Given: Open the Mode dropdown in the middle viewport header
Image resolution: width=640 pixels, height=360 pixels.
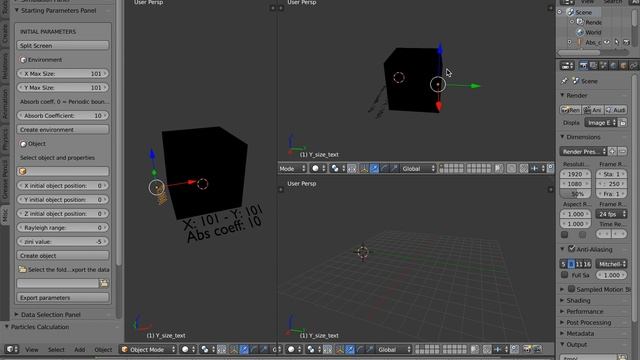Looking at the screenshot, I should [292, 168].
